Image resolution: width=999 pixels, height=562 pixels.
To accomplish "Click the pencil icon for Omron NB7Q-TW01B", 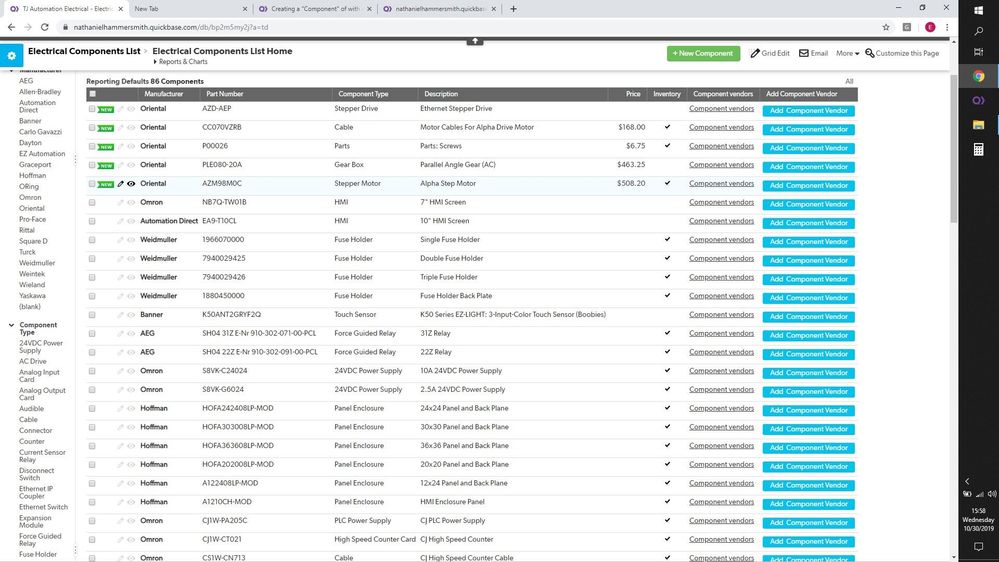I will pos(120,203).
